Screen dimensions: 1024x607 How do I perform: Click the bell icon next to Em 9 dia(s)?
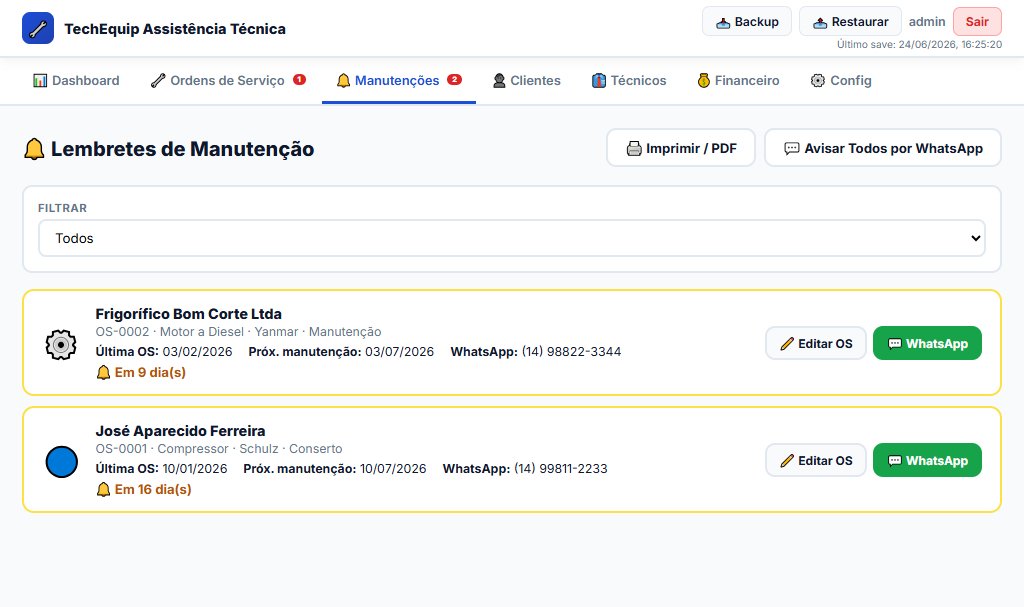click(x=103, y=372)
